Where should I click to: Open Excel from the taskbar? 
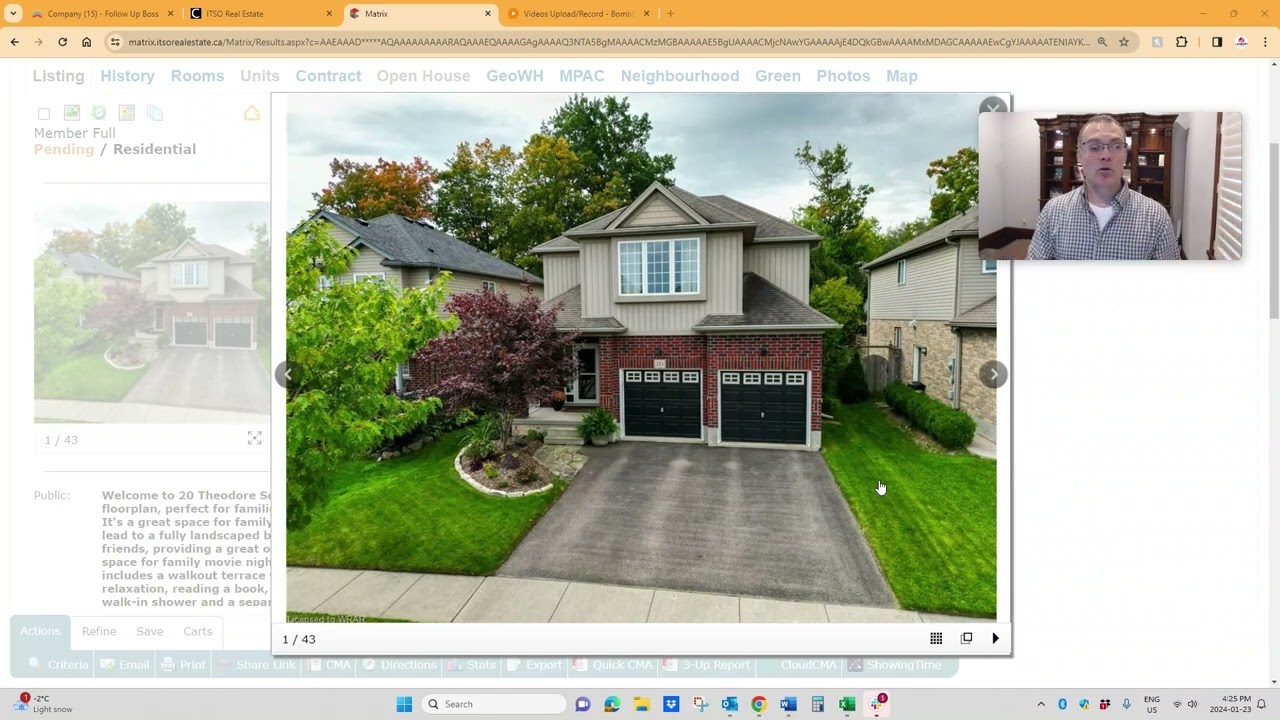[x=847, y=704]
